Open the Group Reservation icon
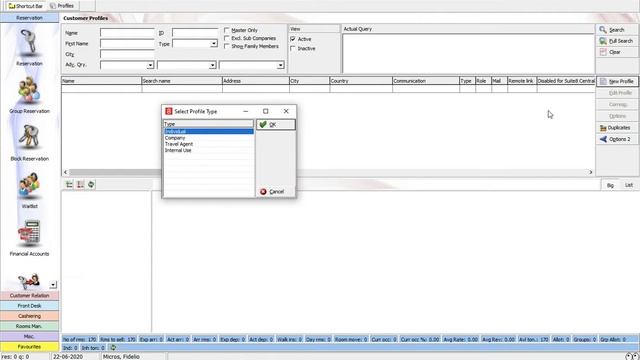The height and width of the screenshot is (360, 640). [29, 91]
